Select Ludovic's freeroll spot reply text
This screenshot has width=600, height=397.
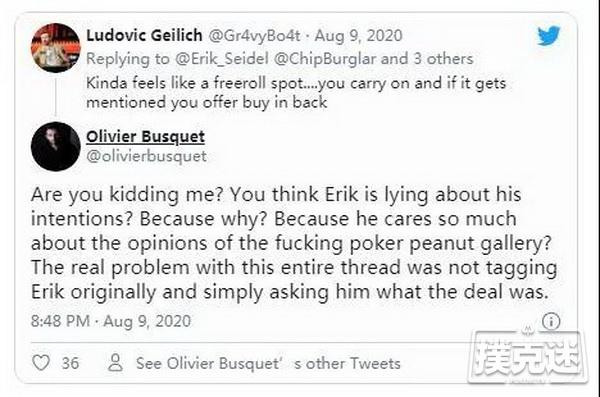tap(296, 93)
